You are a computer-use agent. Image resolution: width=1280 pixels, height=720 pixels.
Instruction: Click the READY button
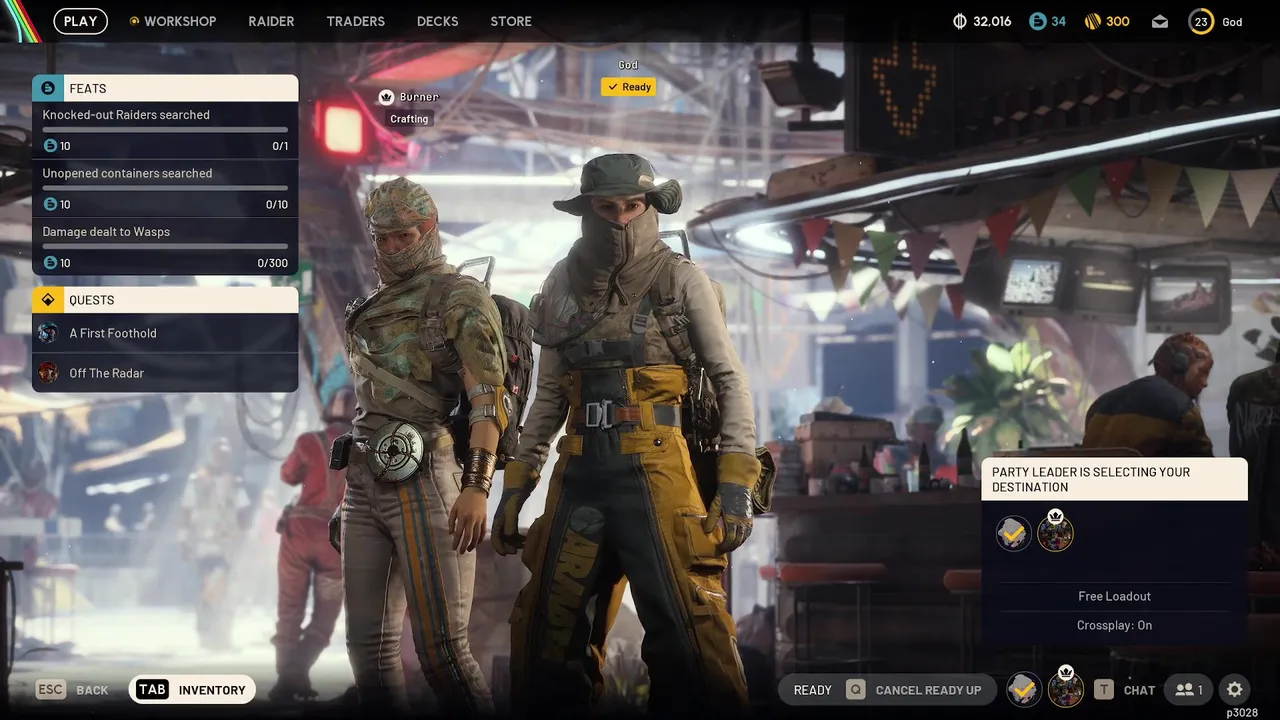pos(812,690)
